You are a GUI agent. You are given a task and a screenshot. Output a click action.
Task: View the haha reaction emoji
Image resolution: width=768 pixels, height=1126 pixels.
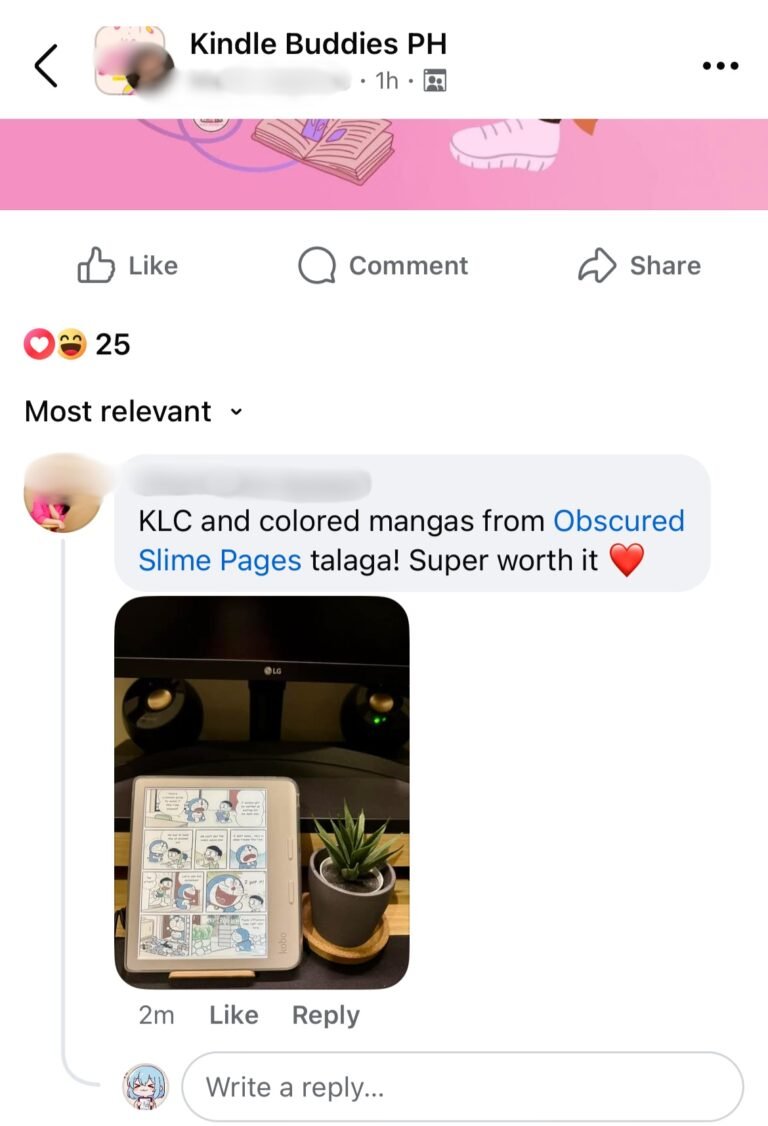[x=71, y=344]
